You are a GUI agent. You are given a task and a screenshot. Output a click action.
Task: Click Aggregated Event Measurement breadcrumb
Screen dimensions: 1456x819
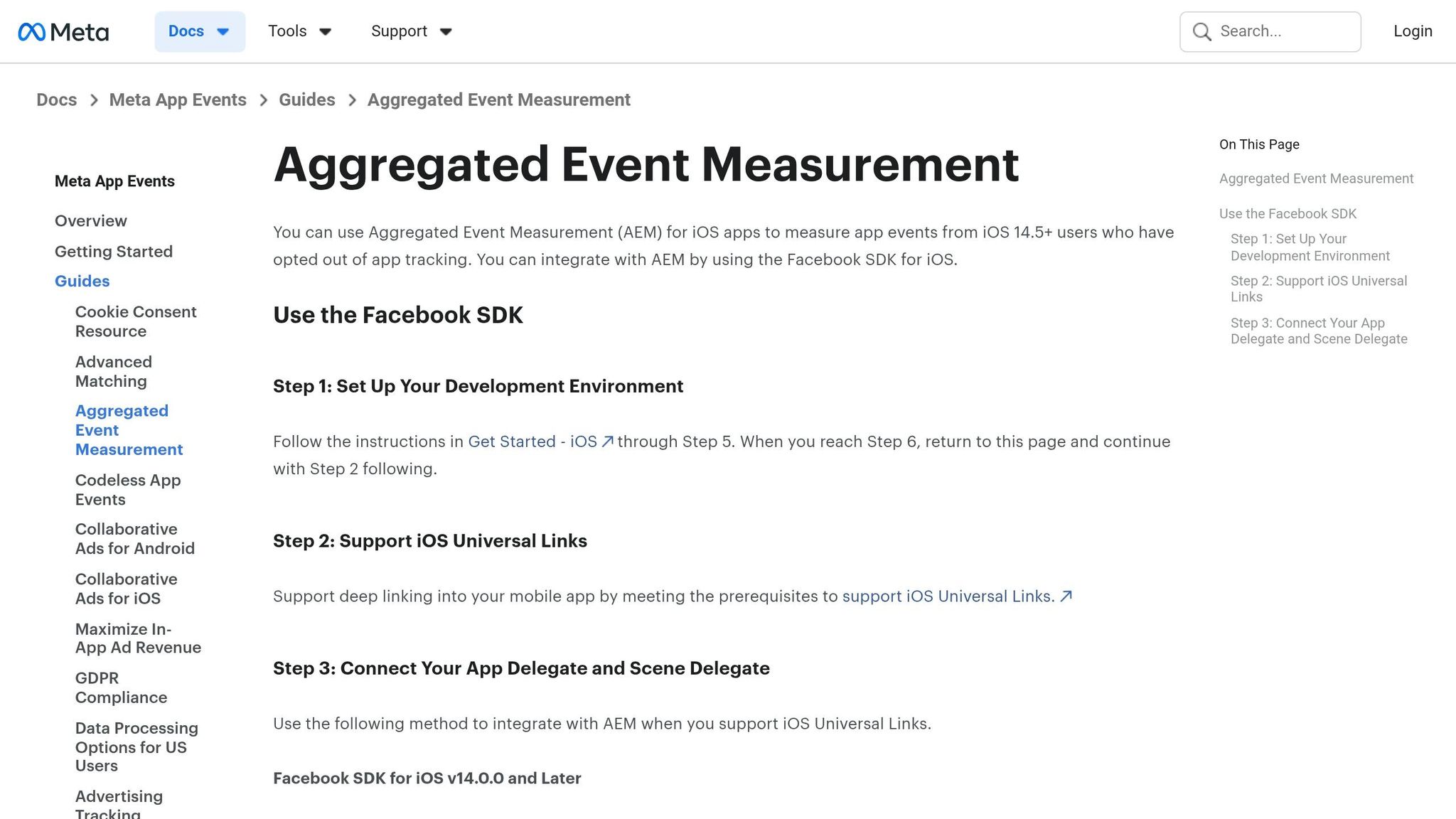coord(498,100)
